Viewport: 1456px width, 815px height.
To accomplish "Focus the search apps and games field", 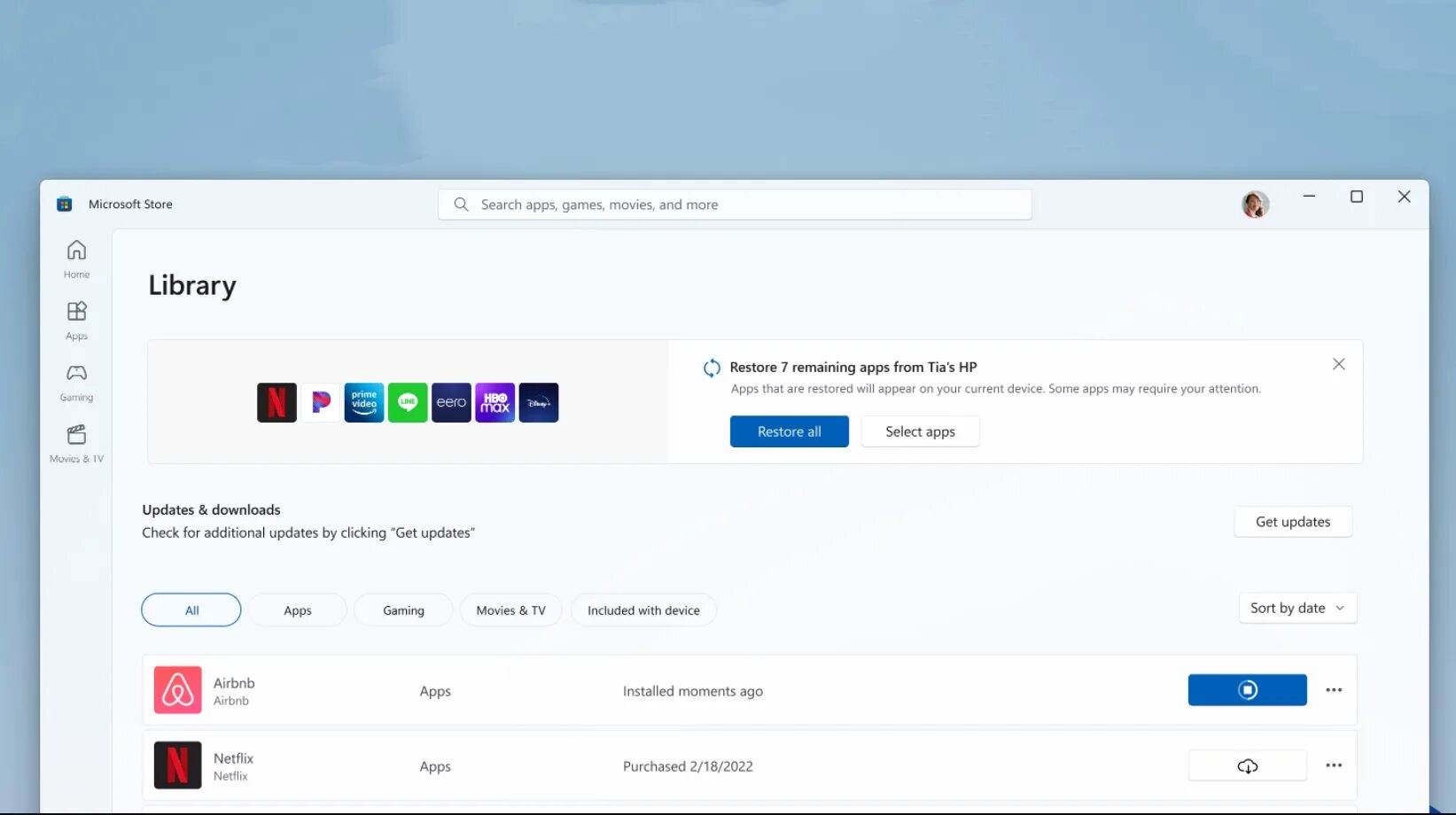I will [735, 205].
